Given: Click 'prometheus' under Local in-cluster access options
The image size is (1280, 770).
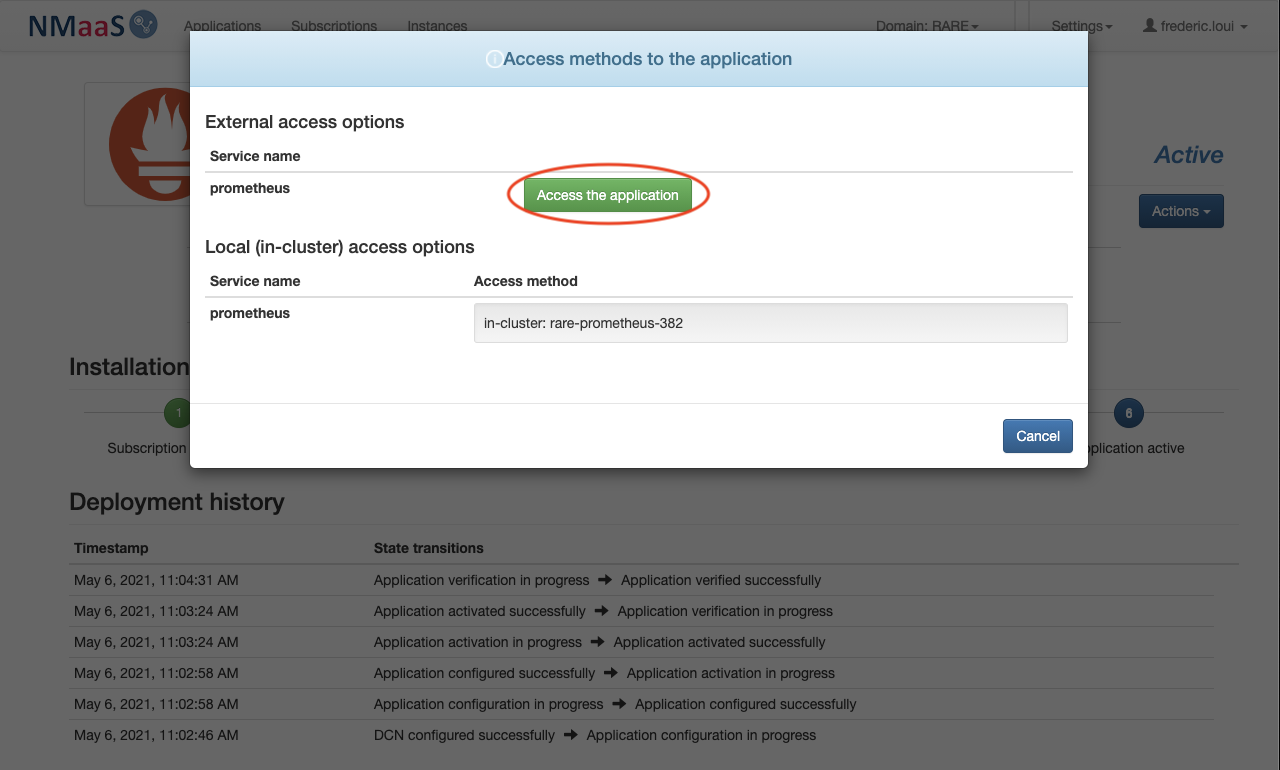Looking at the screenshot, I should 250,313.
